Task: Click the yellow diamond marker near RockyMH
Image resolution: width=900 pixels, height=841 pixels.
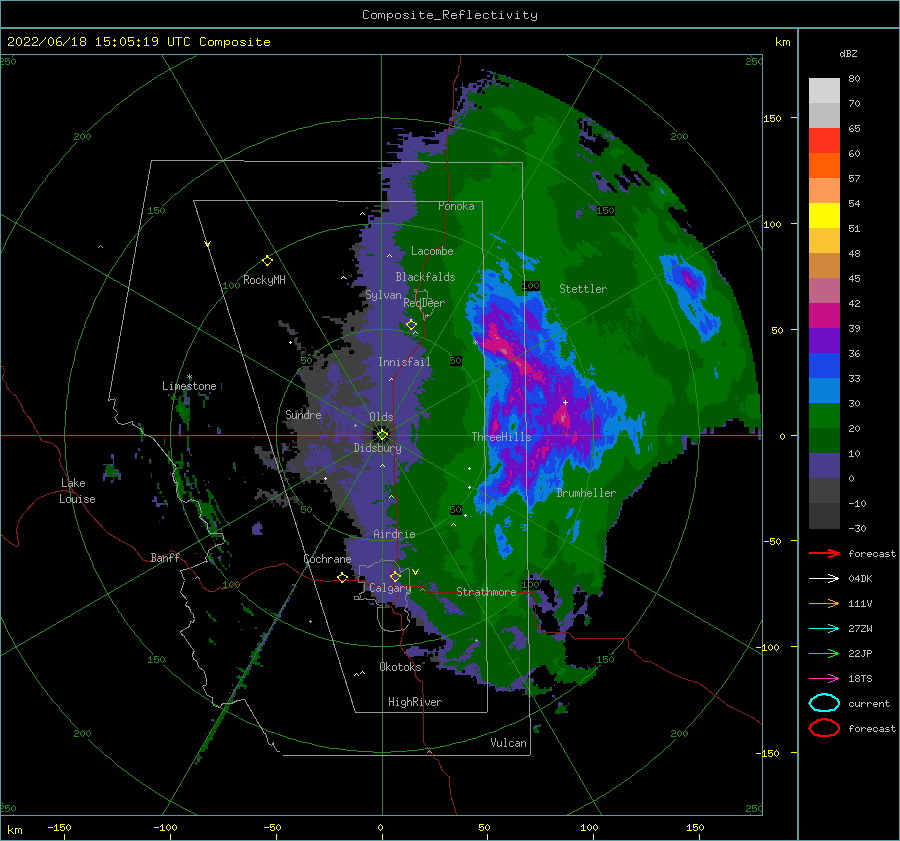Action: (267, 261)
